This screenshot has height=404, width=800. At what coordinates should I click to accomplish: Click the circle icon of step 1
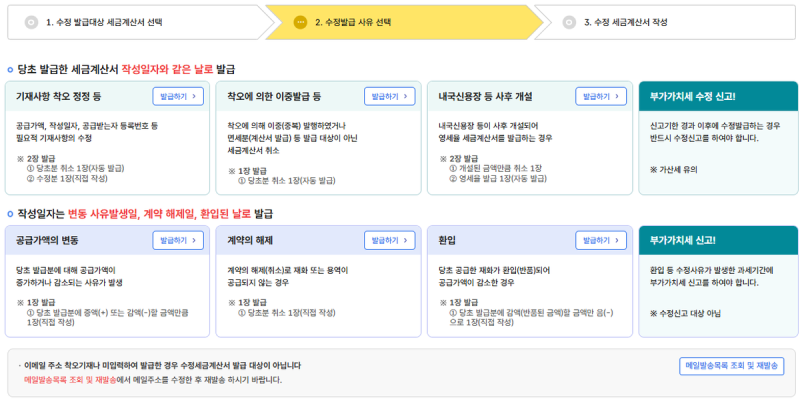tap(32, 22)
